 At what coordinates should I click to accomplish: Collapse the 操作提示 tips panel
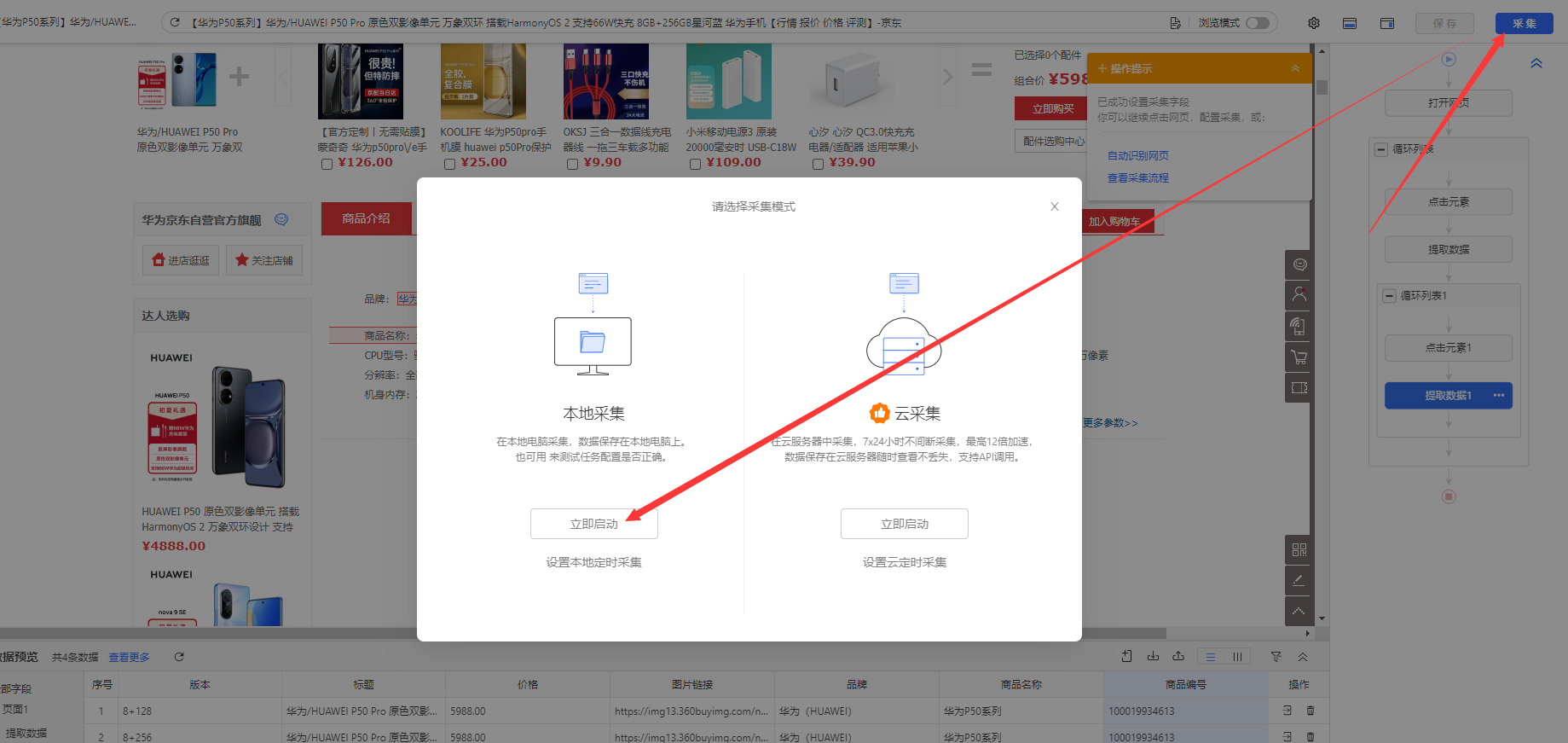click(x=1295, y=68)
